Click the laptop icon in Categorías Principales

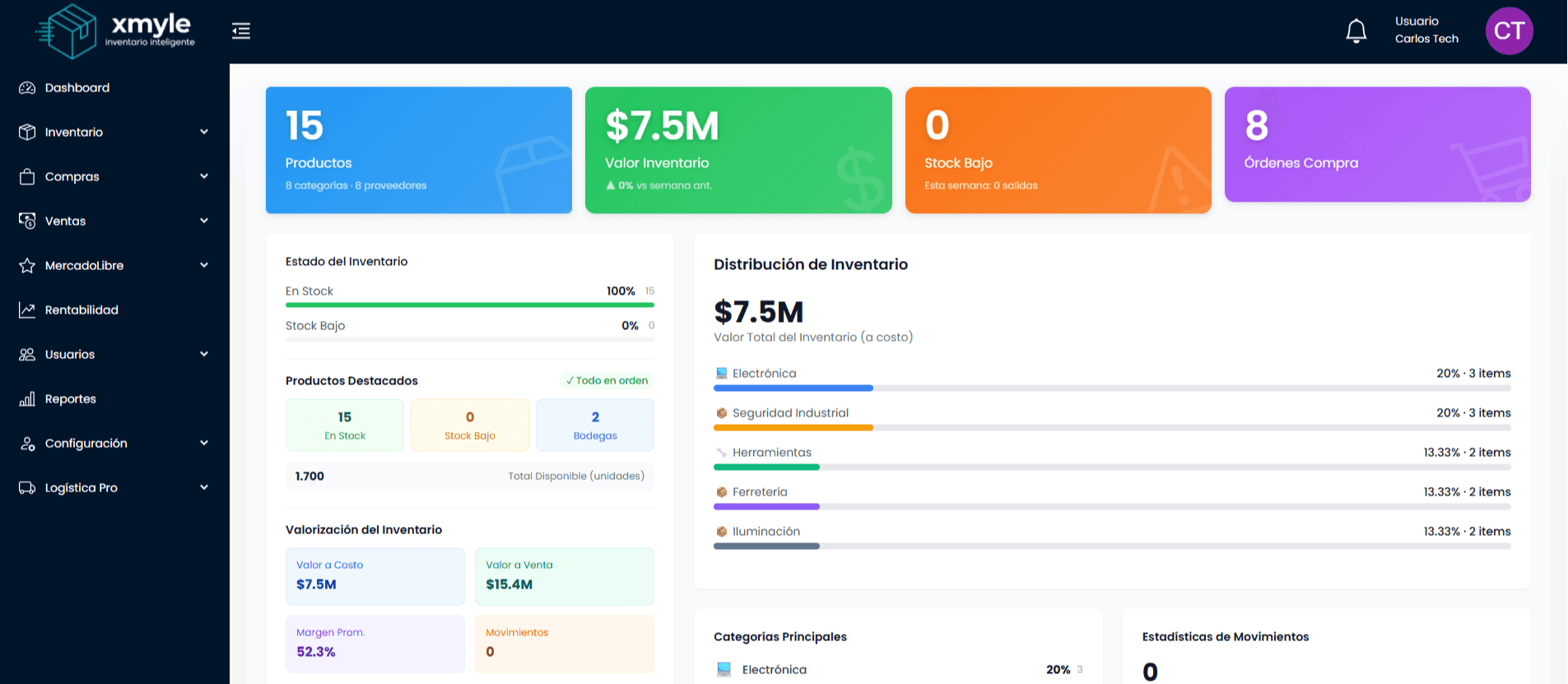coord(724,670)
